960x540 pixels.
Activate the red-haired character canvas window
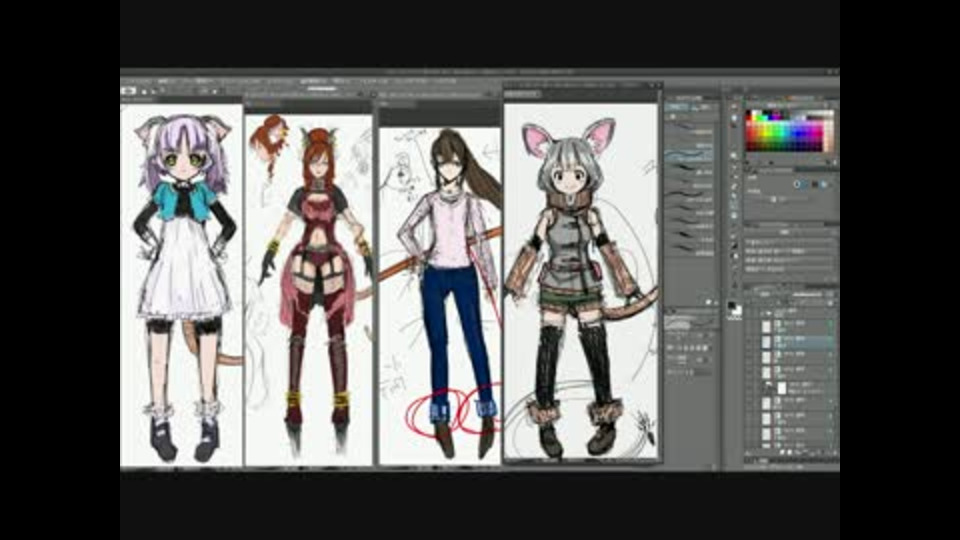[308, 289]
